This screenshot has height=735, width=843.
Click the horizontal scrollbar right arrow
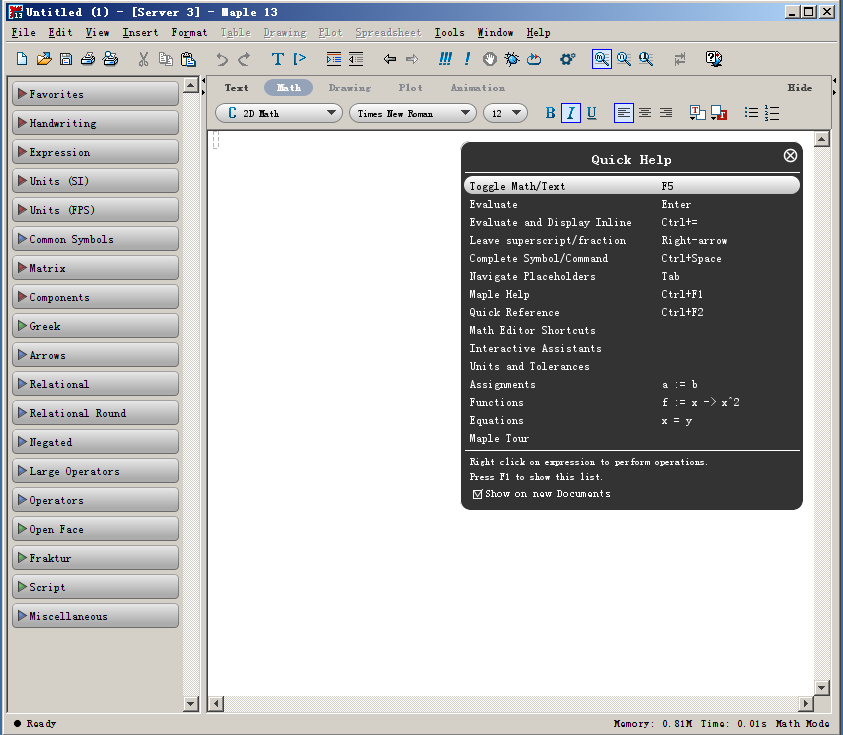click(x=805, y=703)
